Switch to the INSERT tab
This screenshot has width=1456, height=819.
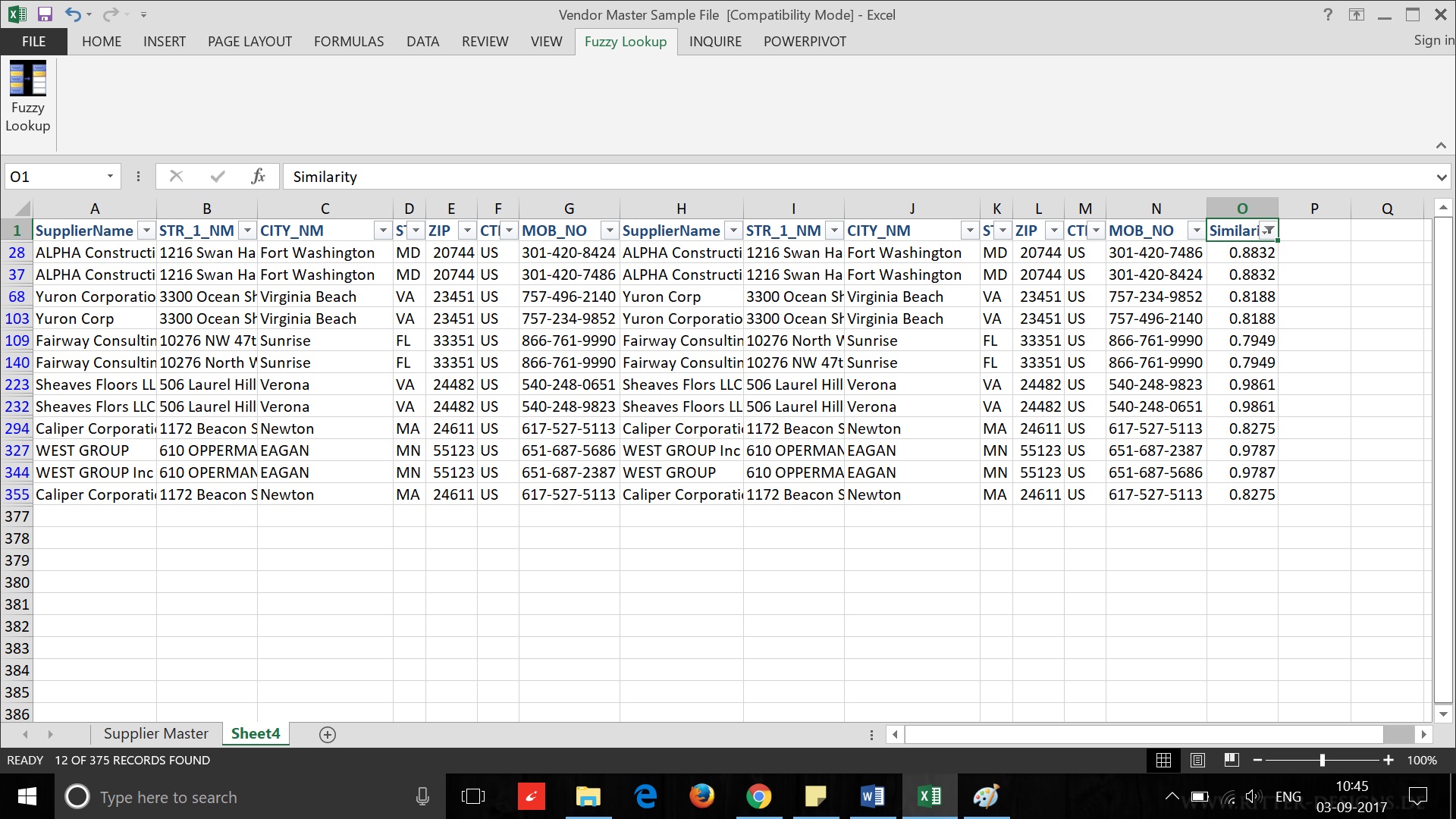pyautogui.click(x=165, y=42)
